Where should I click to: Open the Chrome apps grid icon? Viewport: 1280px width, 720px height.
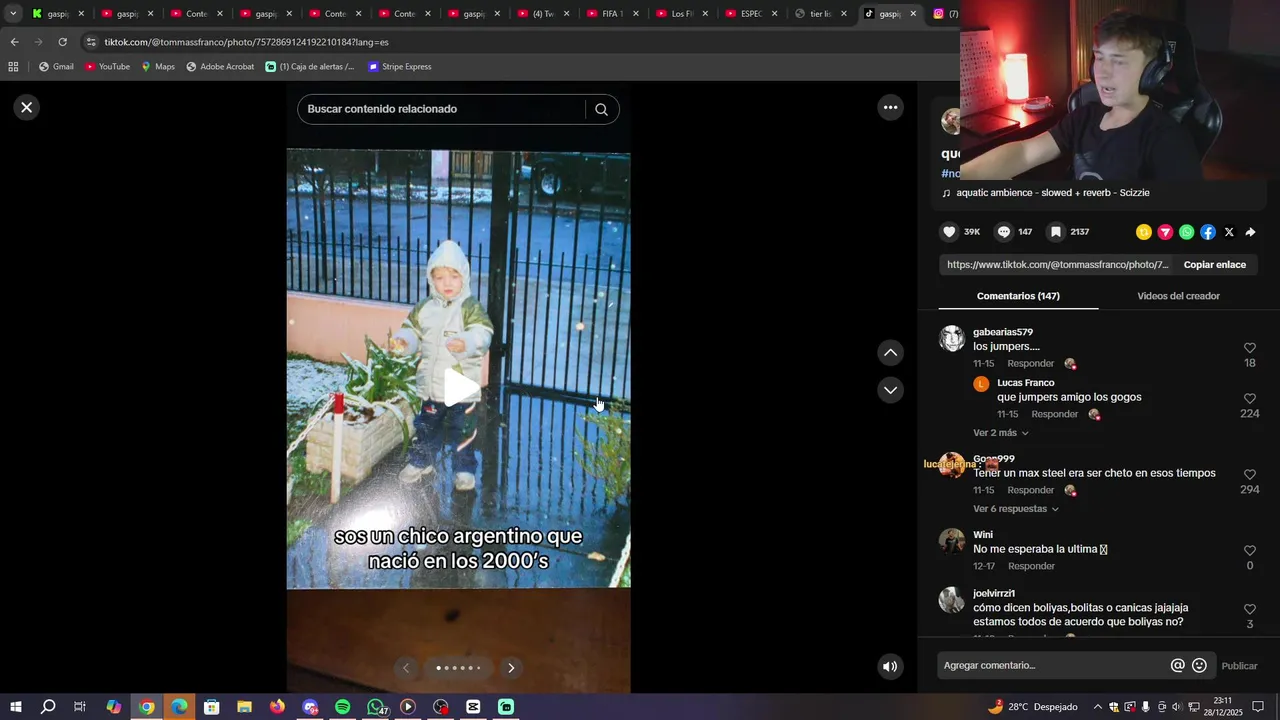(x=13, y=67)
